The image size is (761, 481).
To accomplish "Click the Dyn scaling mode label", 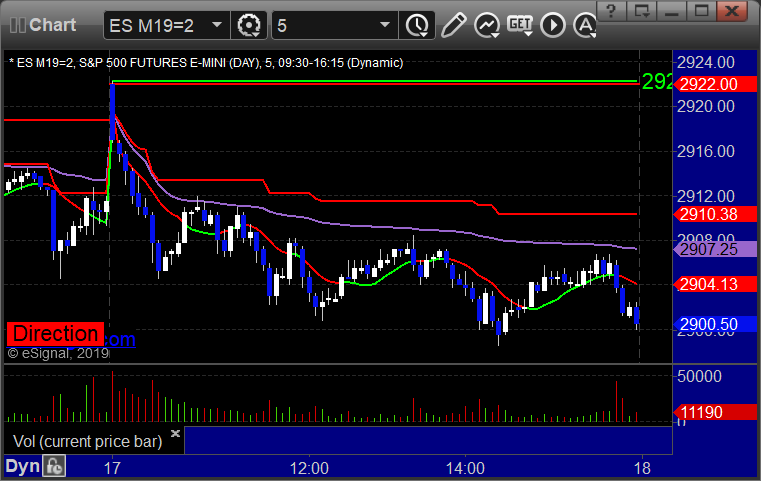I will (x=22, y=466).
